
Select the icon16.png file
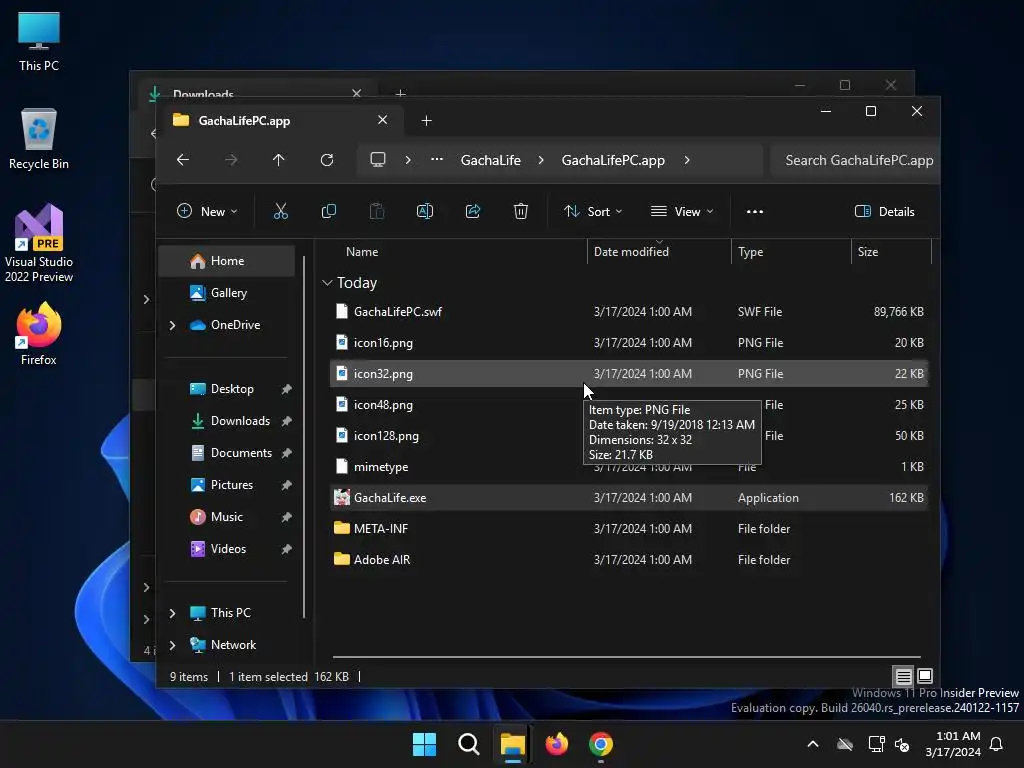[x=628, y=342]
